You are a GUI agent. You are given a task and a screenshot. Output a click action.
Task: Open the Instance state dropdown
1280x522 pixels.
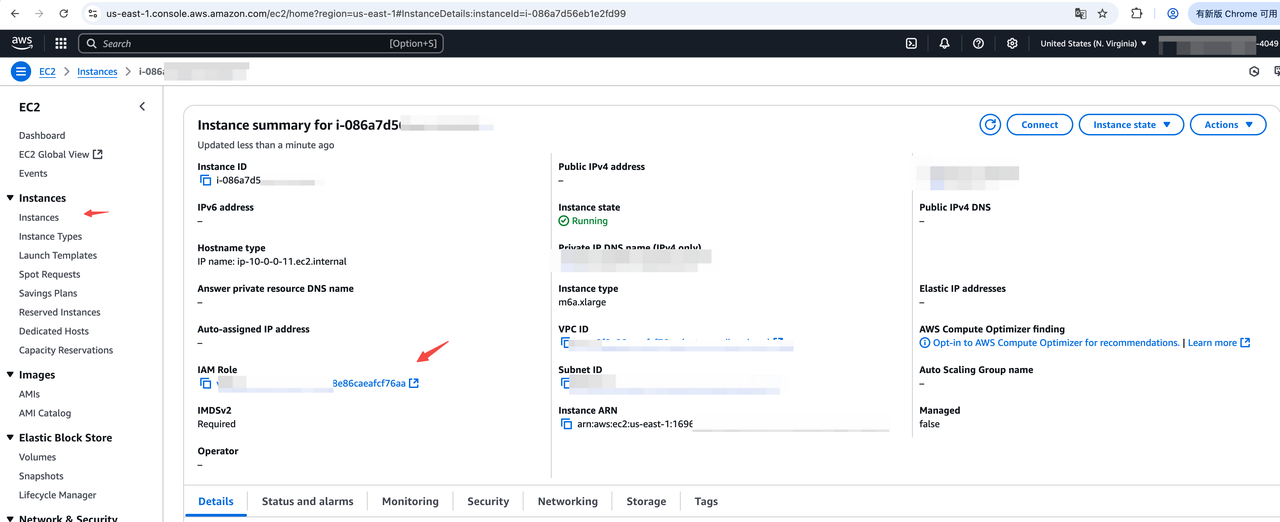click(1131, 125)
